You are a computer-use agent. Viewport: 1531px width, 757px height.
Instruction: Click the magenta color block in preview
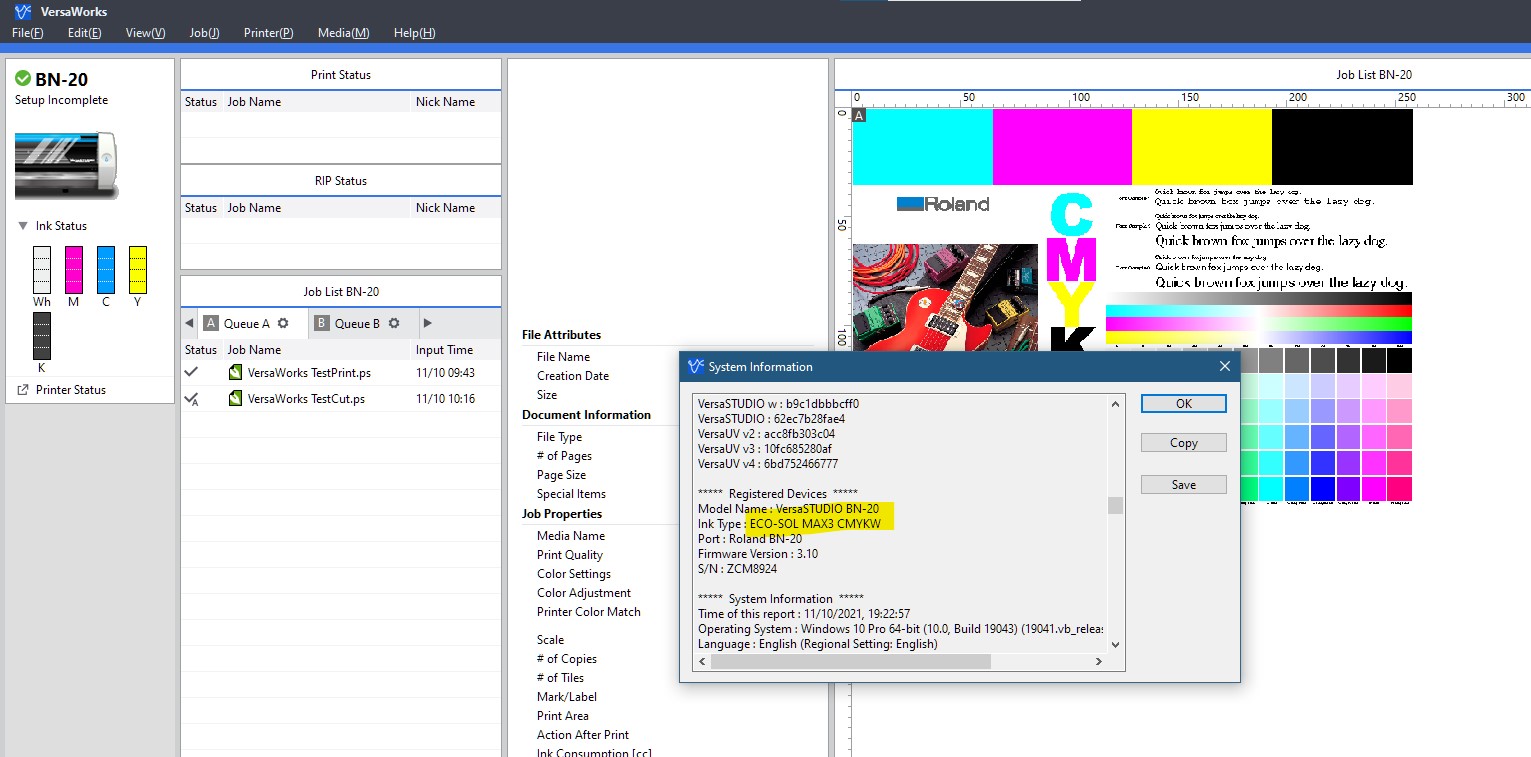point(1062,147)
